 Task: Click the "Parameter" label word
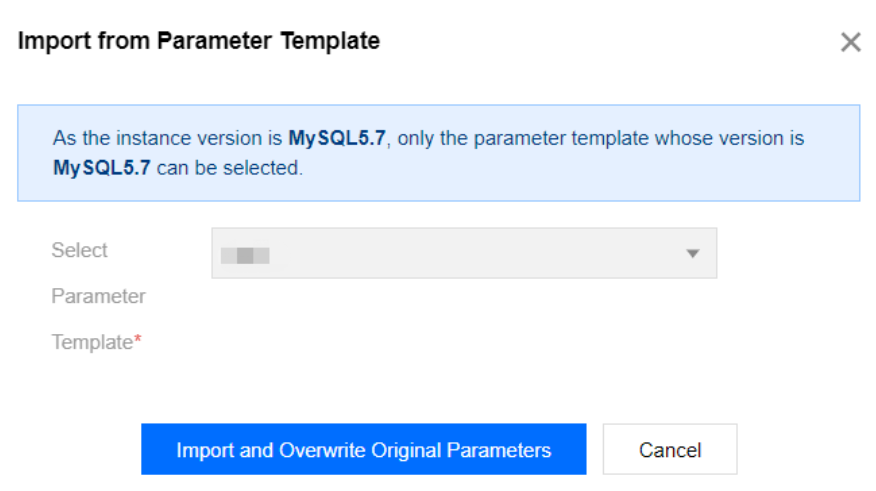coord(98,296)
